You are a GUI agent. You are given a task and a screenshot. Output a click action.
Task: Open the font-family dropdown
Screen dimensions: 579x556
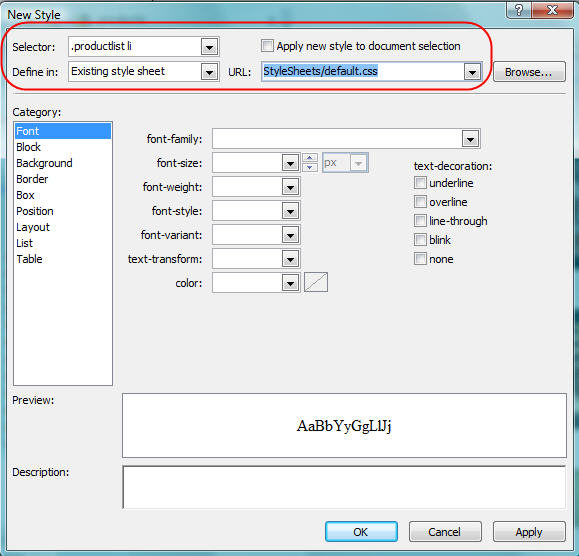click(x=346, y=139)
